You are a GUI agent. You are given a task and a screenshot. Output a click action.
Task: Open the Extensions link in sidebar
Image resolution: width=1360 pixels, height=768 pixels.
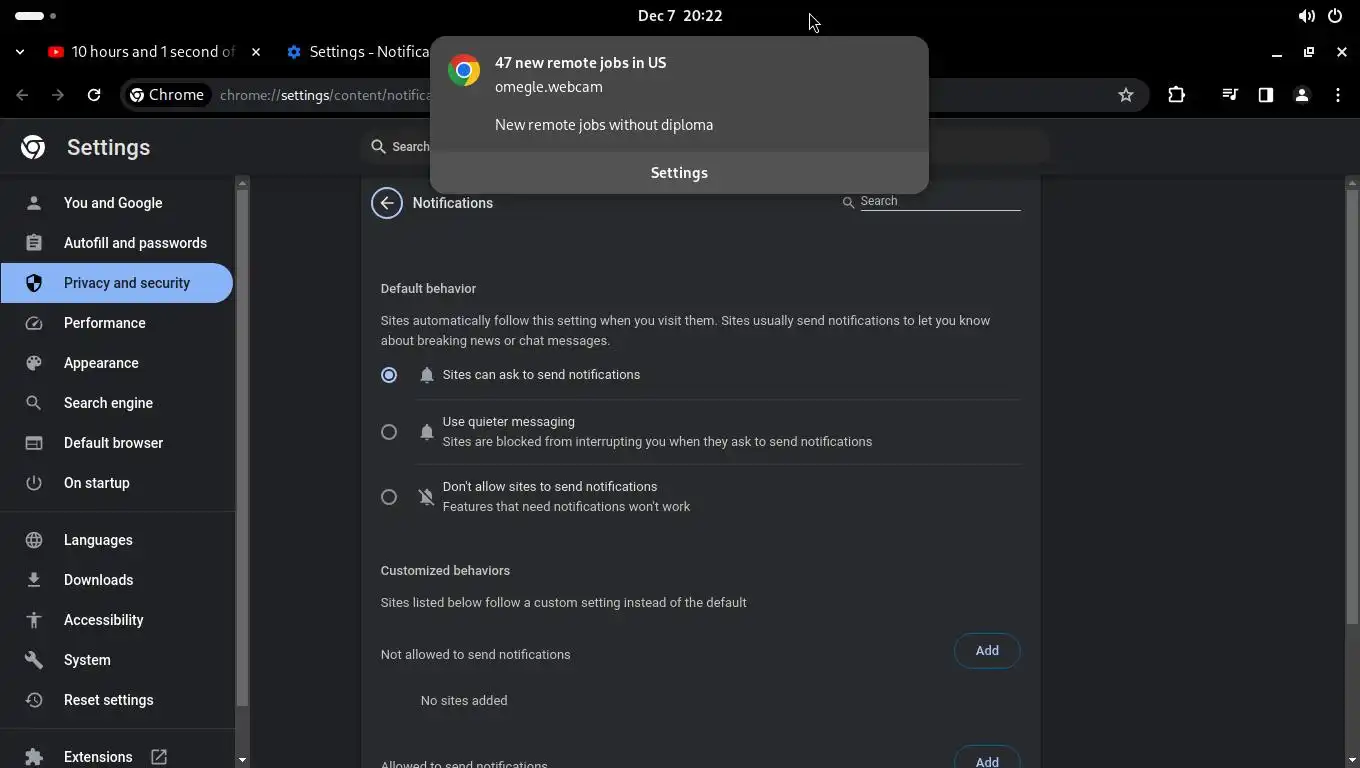[x=98, y=757]
